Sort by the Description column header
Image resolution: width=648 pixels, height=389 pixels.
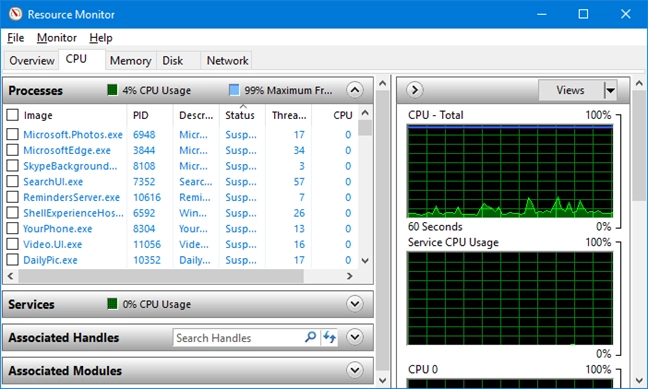(196, 115)
